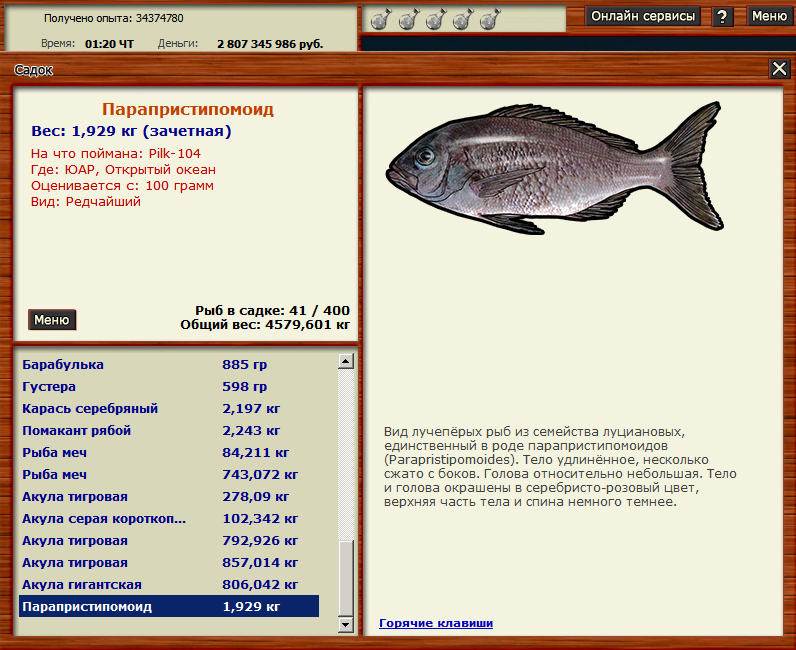Click the Оценивается с: 100 грамм line

coord(122,186)
